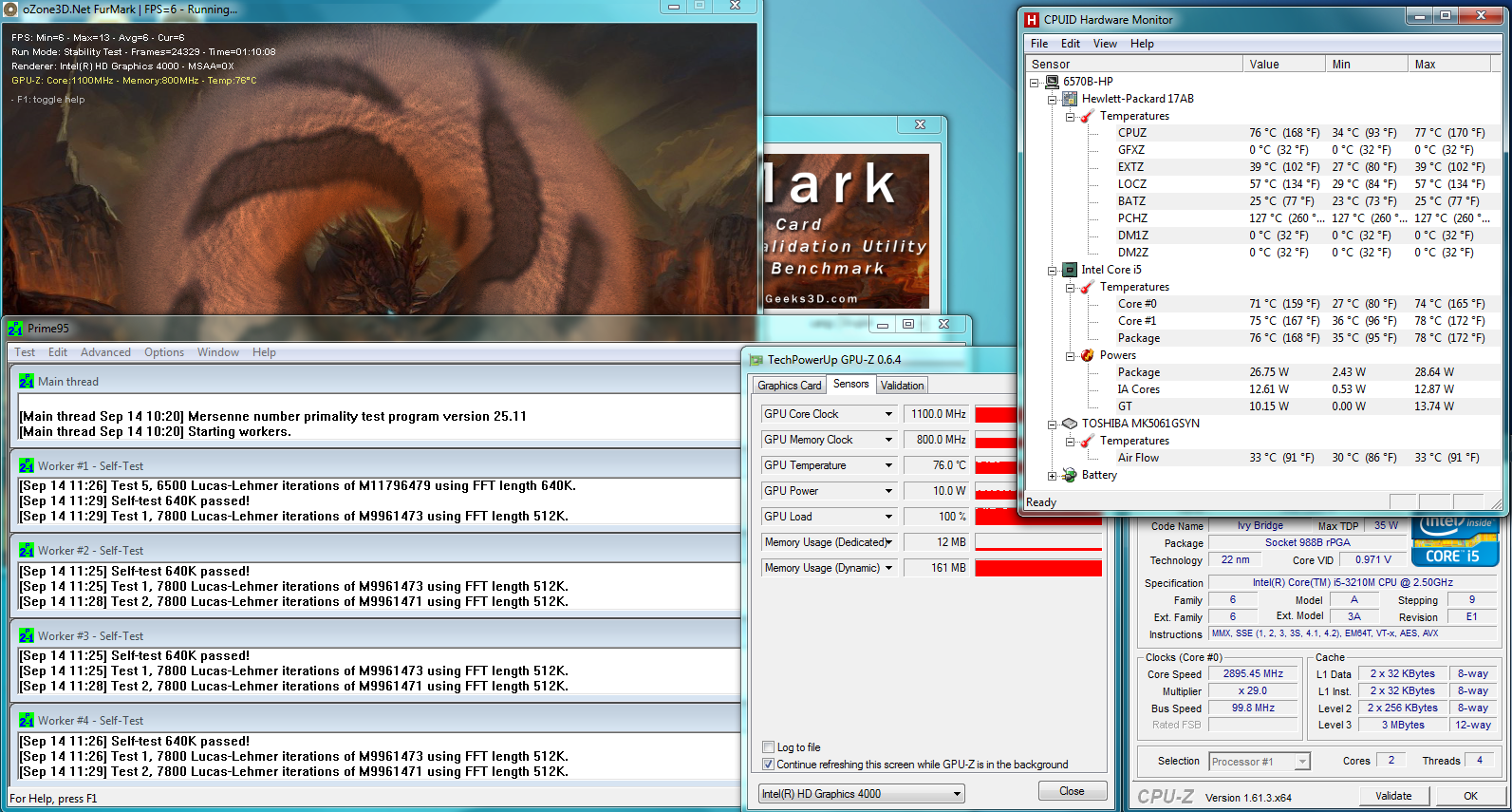The height and width of the screenshot is (812, 1512).
Task: Click the Worker #1 Self-Test window icon
Action: [27, 466]
